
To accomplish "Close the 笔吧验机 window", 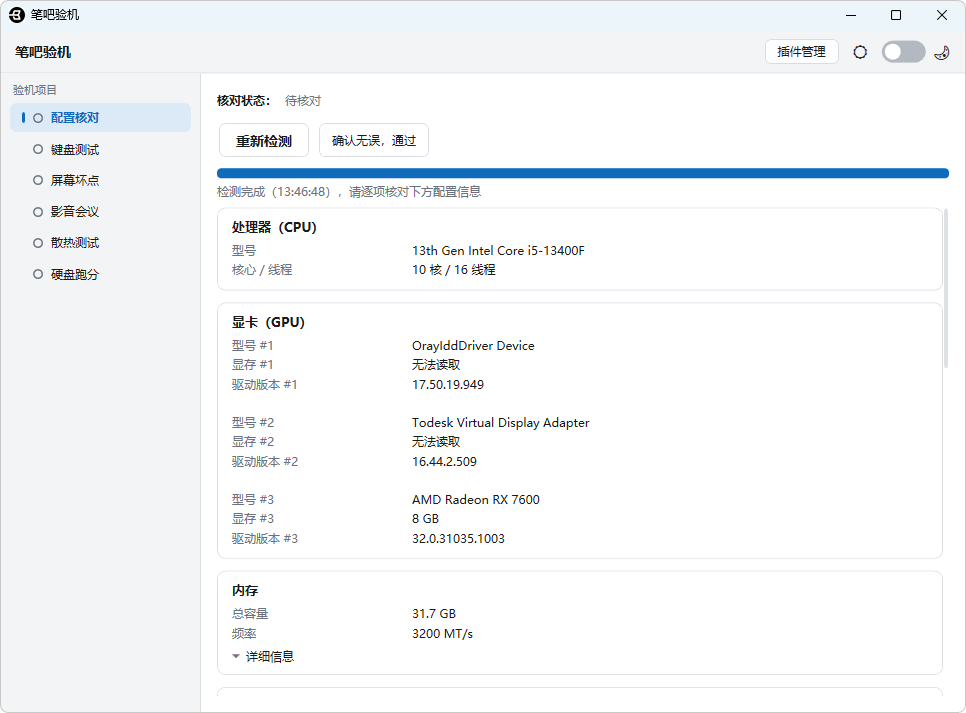I will click(941, 15).
